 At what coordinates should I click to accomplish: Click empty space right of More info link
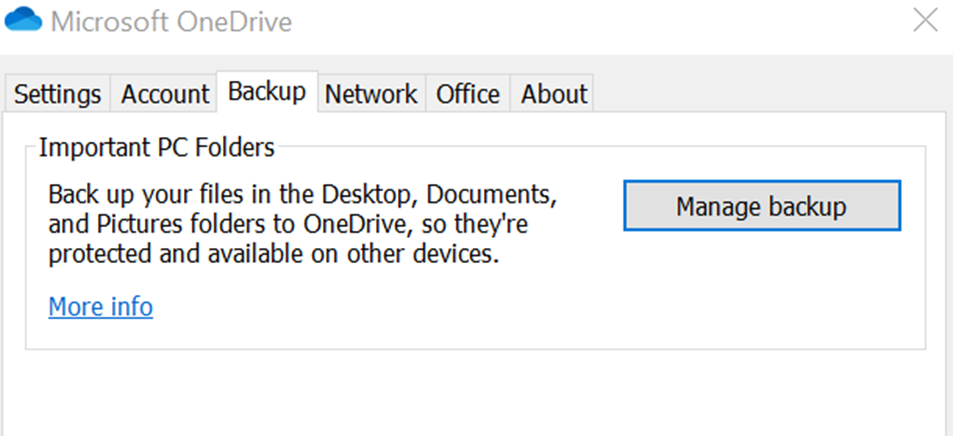coord(400,306)
